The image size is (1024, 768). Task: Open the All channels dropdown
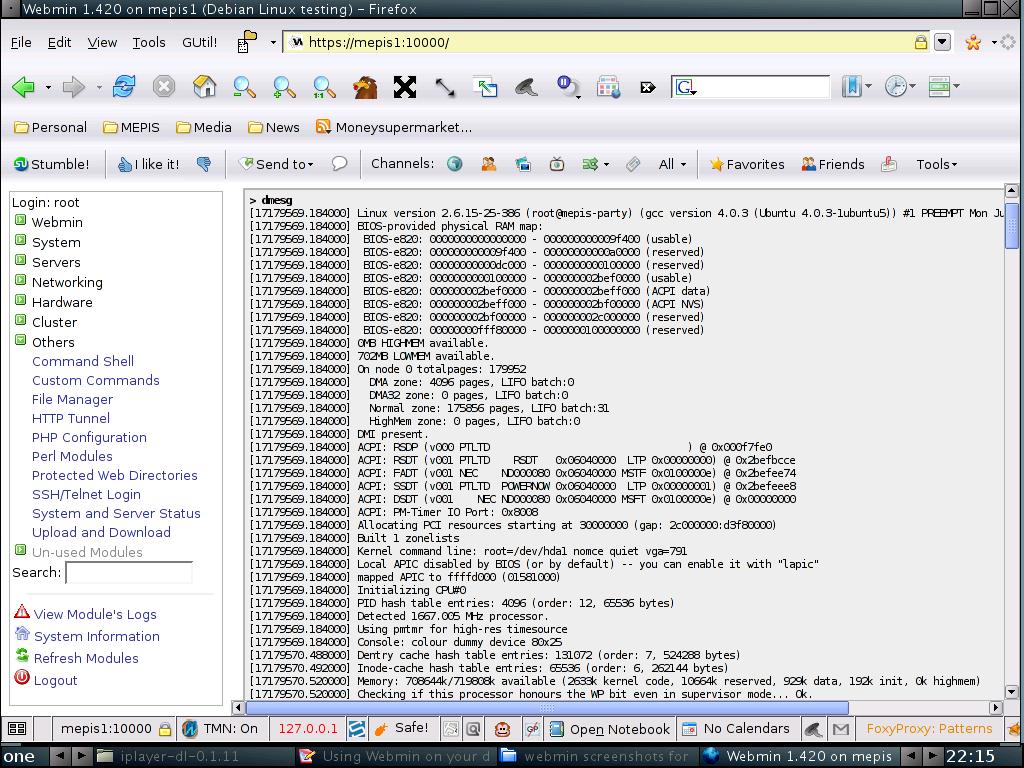673,165
